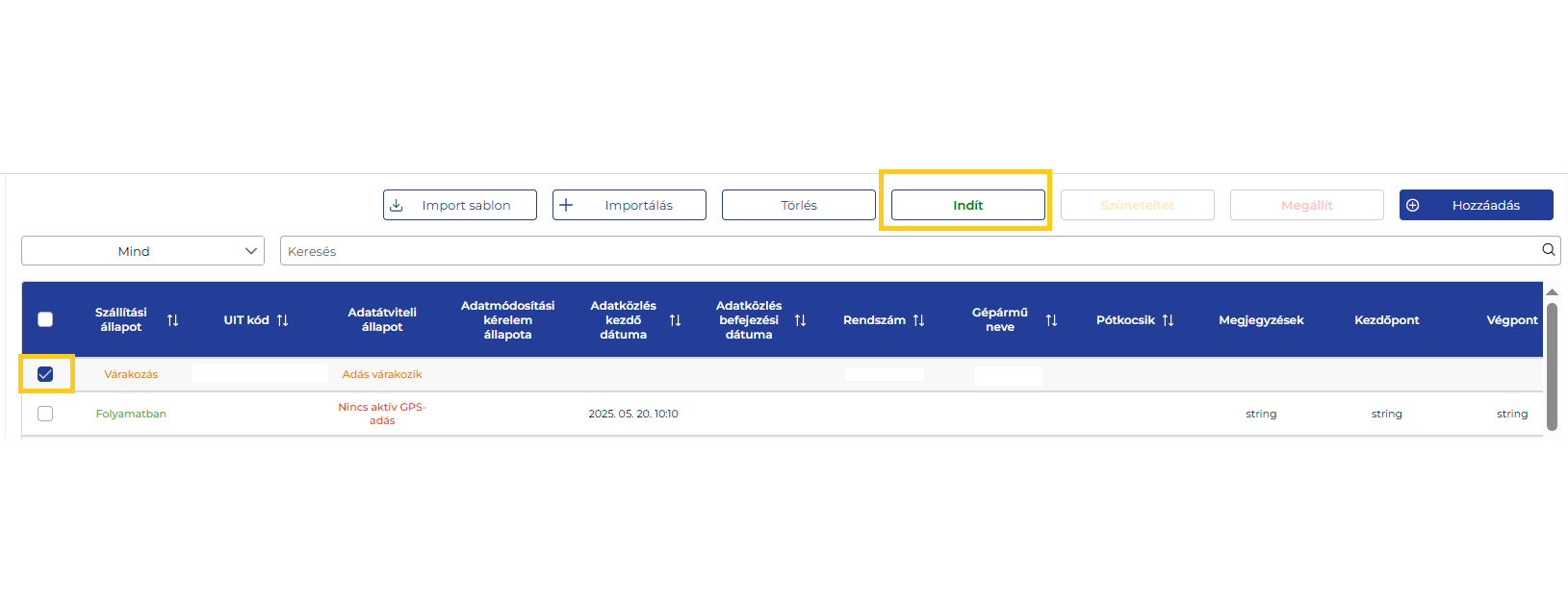Sort by Gépármű neve column arrows
1568x605 pixels.
(1051, 320)
